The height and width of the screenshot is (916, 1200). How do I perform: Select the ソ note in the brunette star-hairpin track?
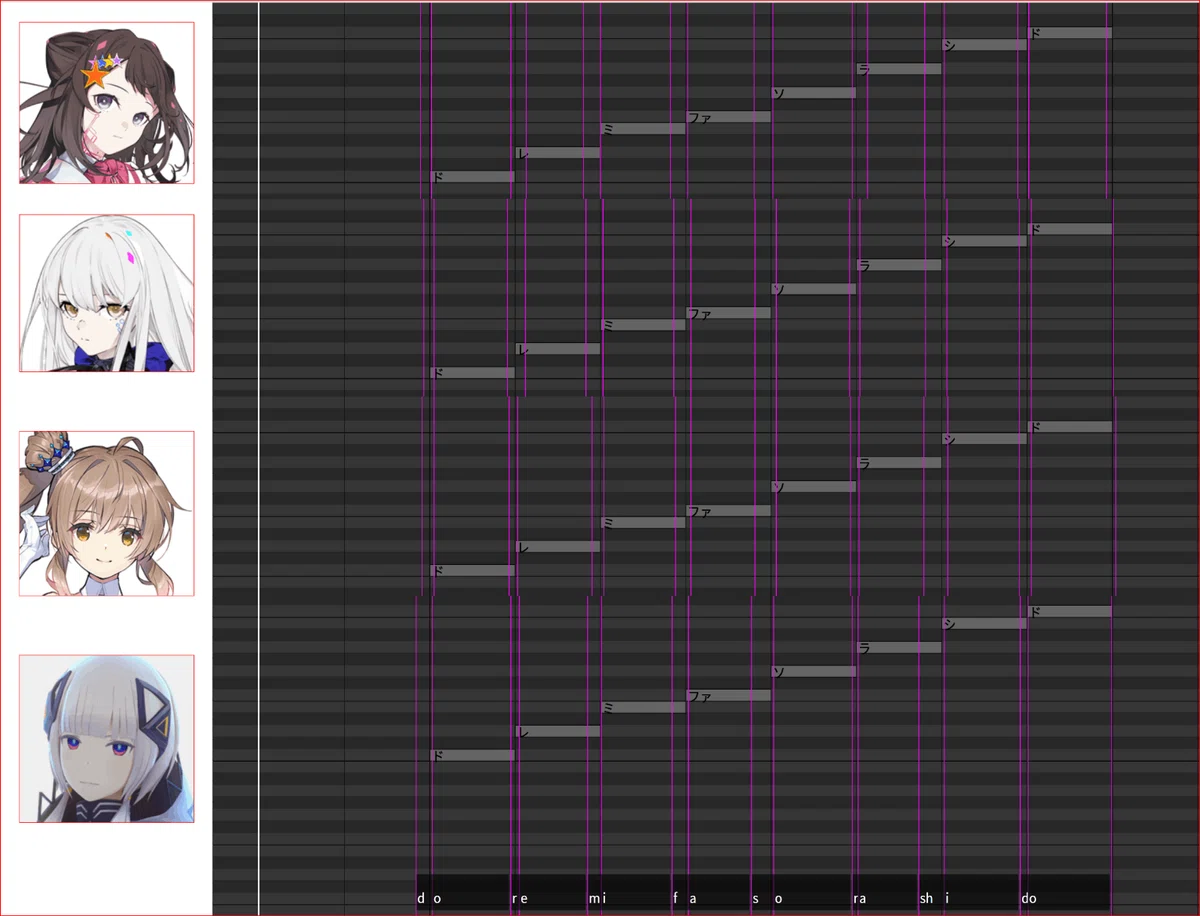coord(814,93)
